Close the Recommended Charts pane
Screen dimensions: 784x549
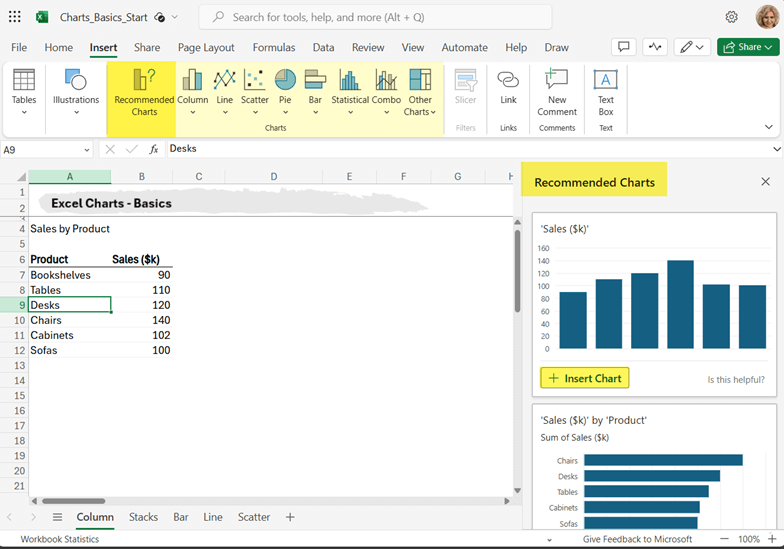click(765, 182)
